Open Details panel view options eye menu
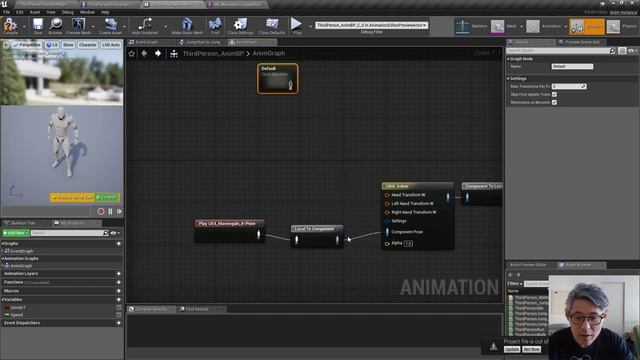Viewport: 640px width, 360px height. tap(633, 51)
